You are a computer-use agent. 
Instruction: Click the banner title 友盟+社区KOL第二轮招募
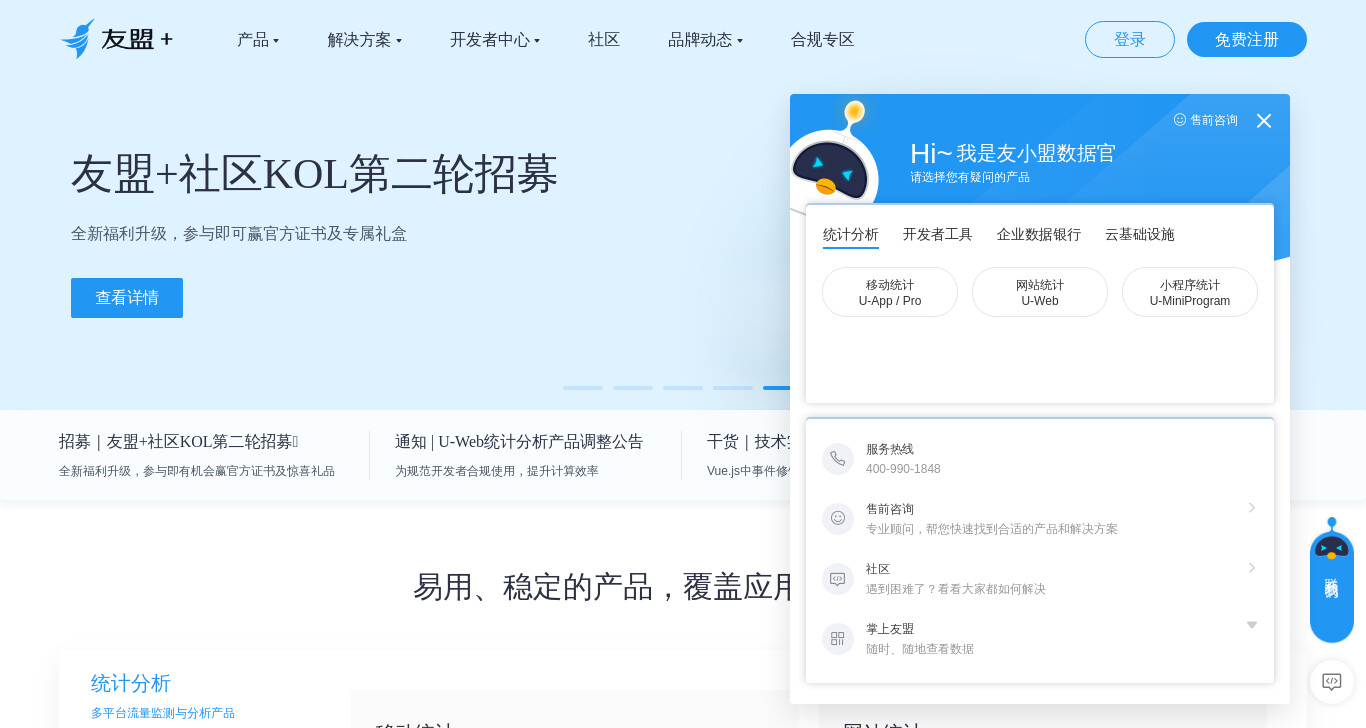[314, 174]
